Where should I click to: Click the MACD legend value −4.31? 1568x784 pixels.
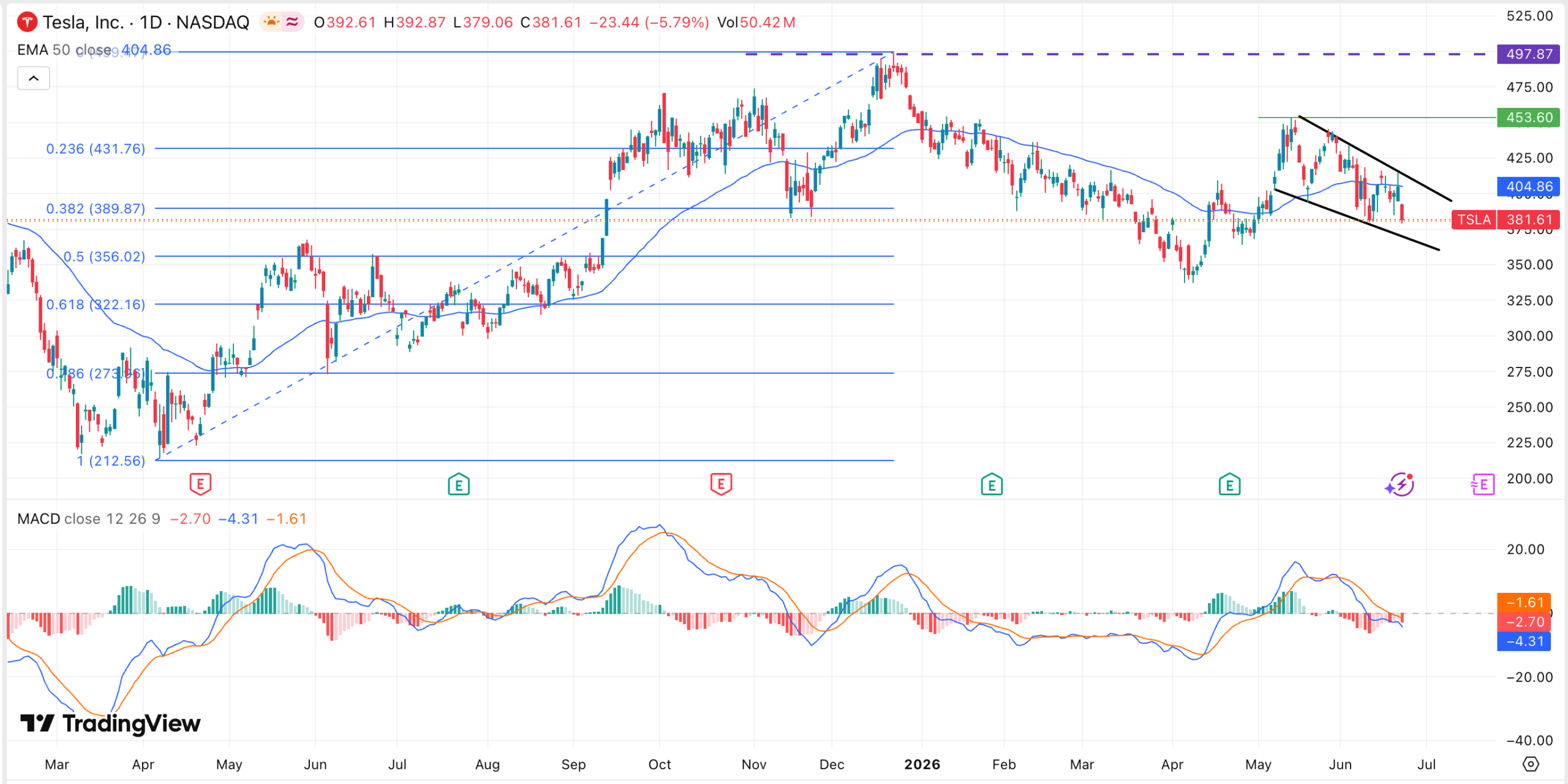click(x=238, y=519)
